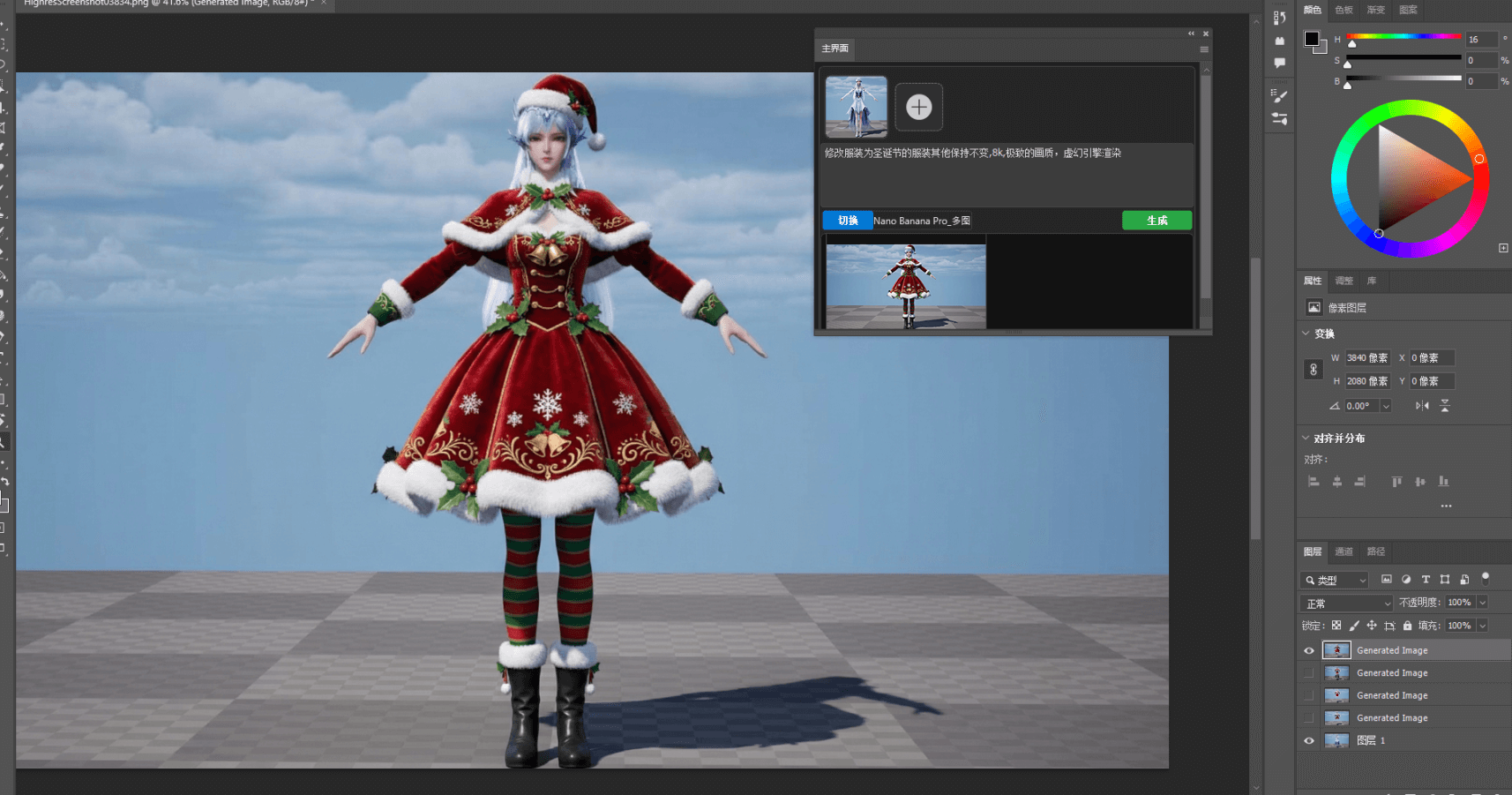This screenshot has width=1512, height=795.
Task: Click the lock all padlock icon
Action: (x=1407, y=626)
